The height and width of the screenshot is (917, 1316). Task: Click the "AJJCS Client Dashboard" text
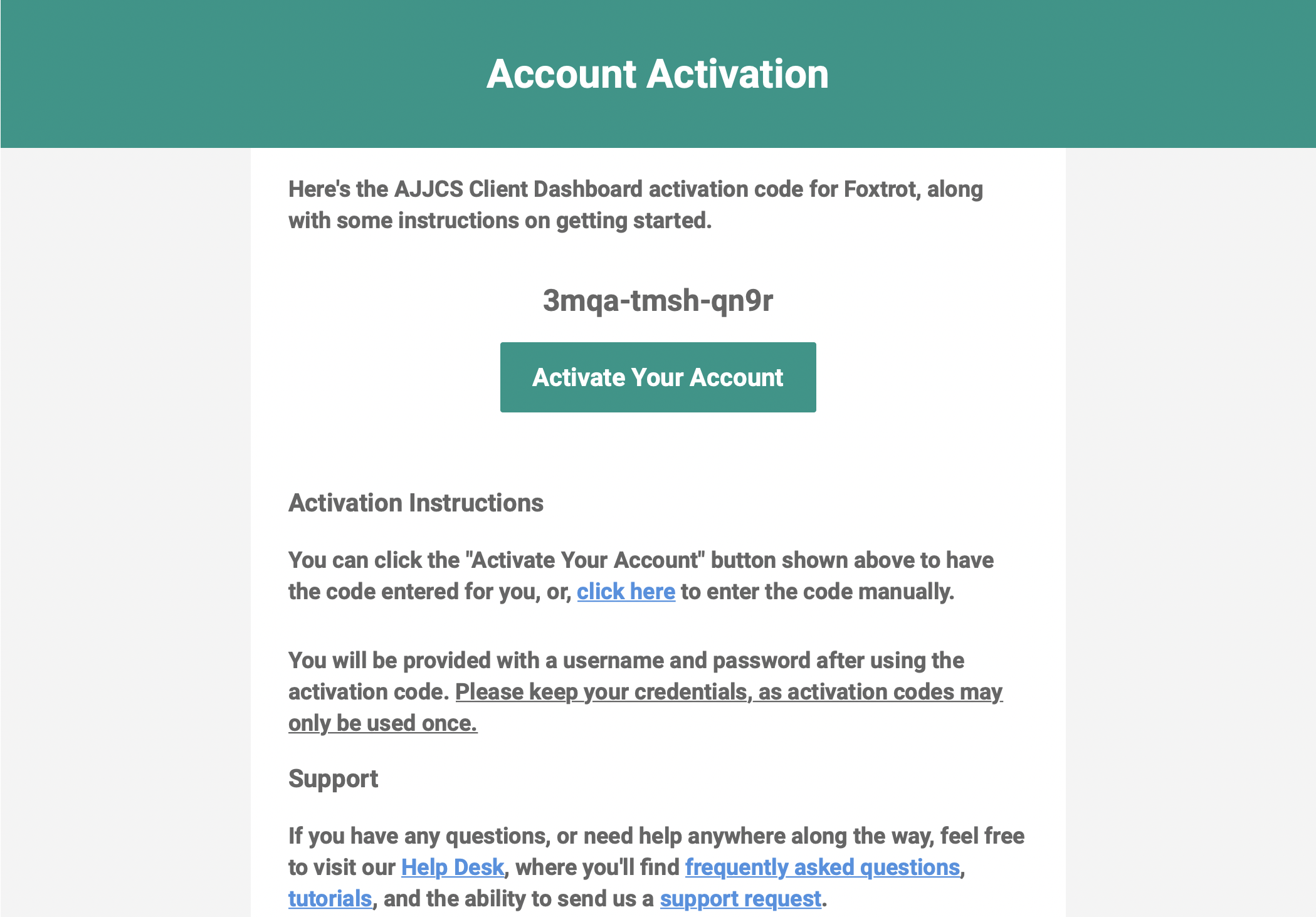click(x=518, y=189)
